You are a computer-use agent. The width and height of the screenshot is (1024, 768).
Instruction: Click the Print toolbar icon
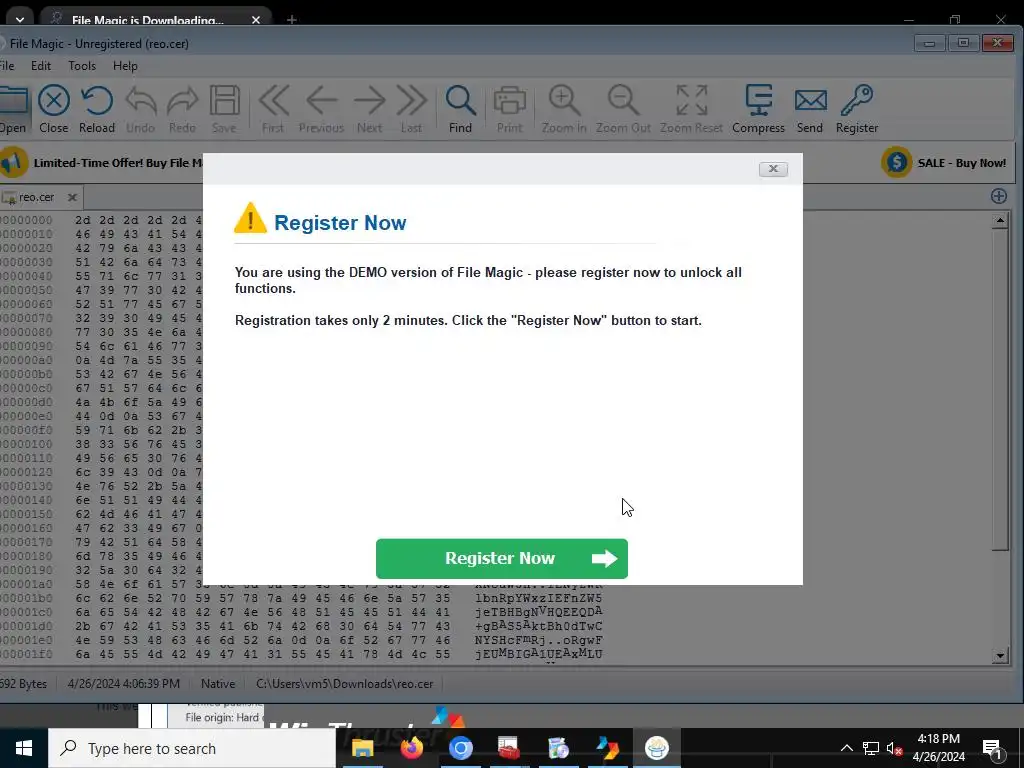tap(509, 109)
